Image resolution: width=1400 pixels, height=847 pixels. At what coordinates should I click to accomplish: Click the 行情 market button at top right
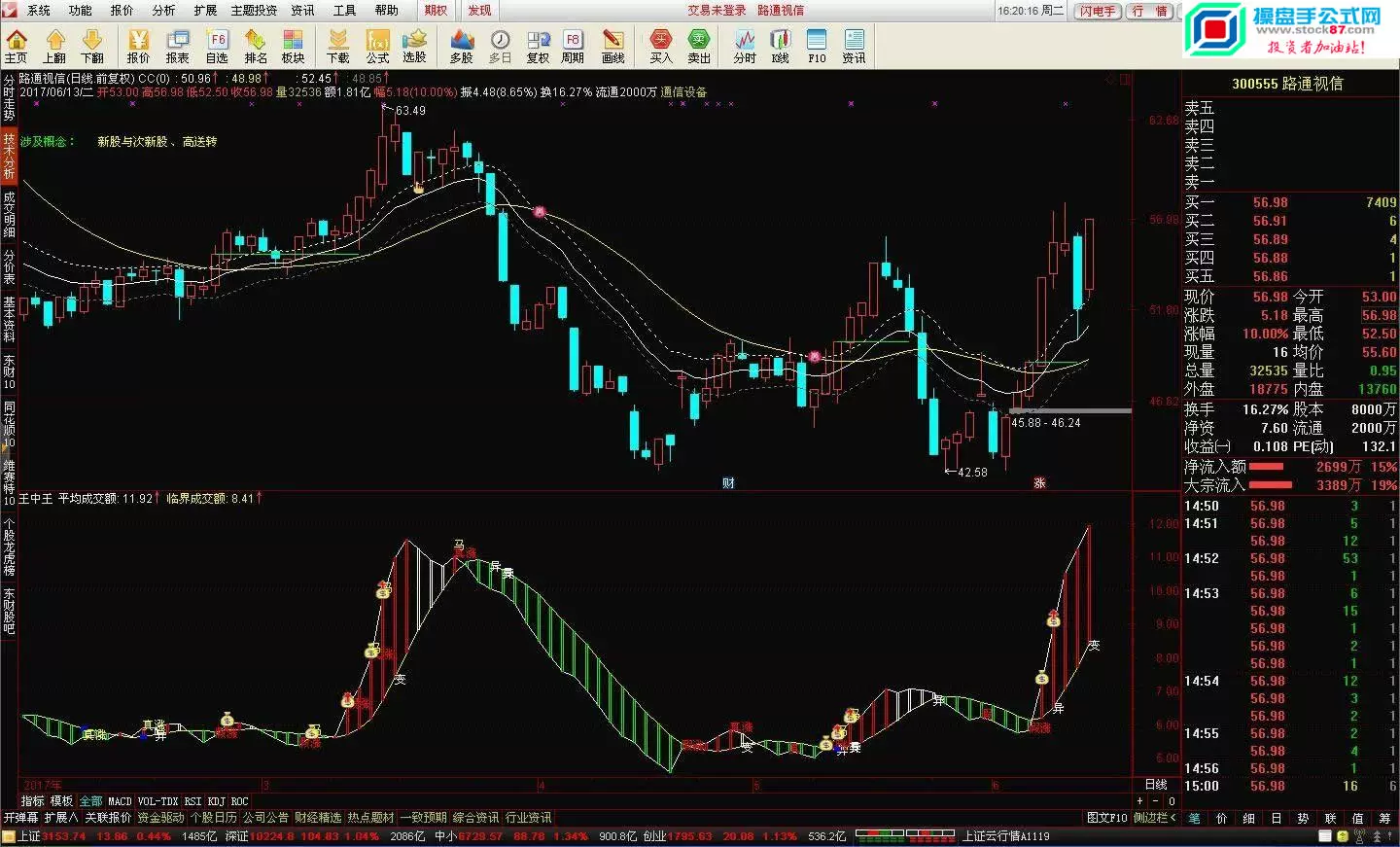tap(1150, 11)
